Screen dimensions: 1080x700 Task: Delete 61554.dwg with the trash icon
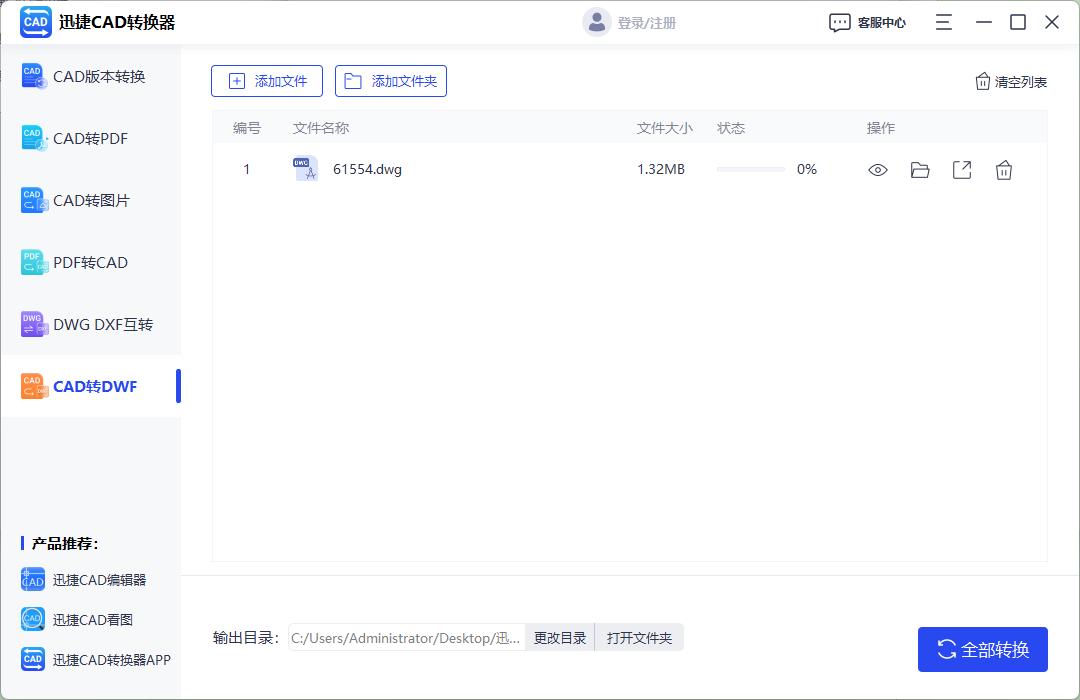[x=1004, y=170]
